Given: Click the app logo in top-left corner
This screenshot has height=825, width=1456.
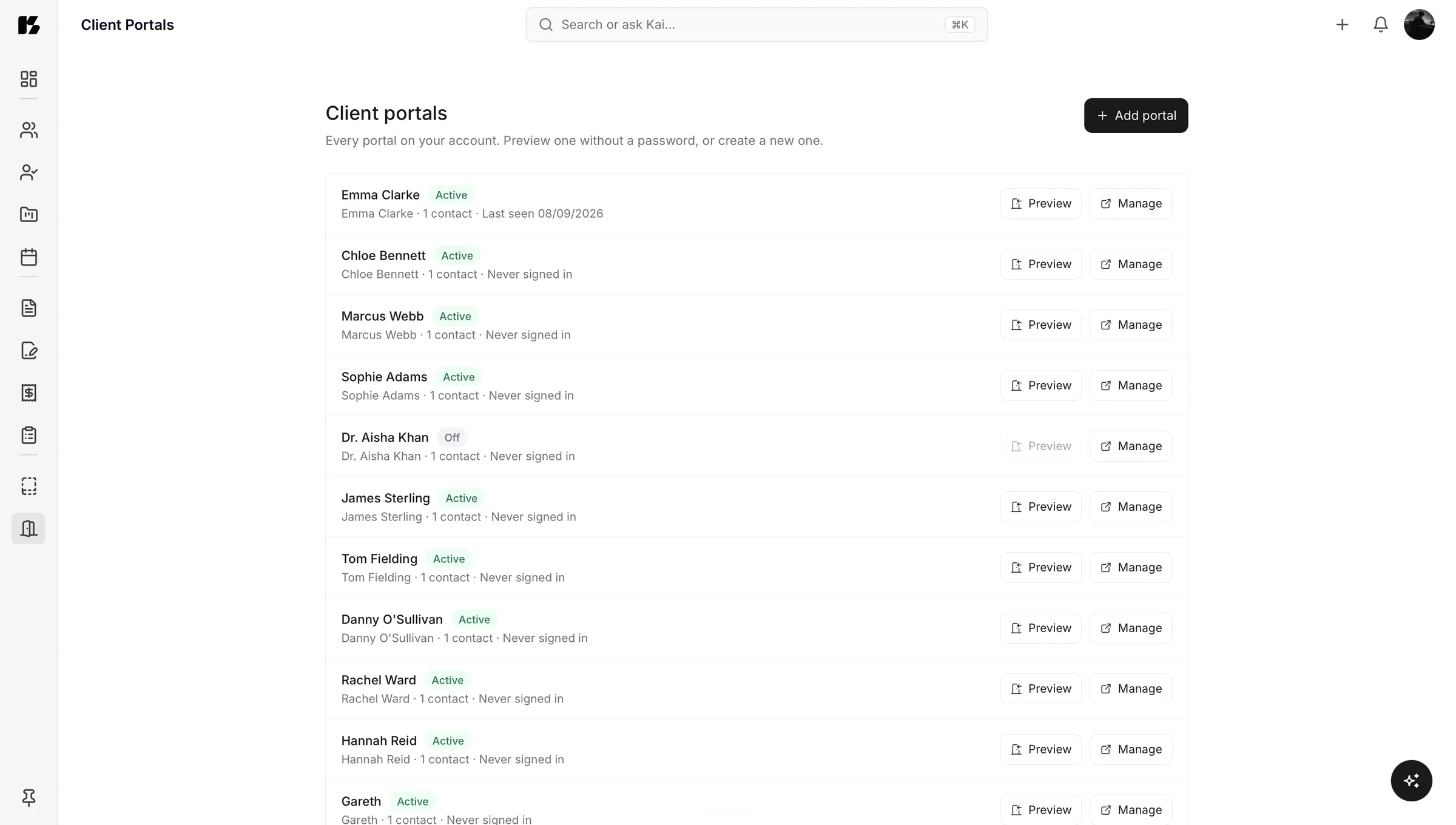Looking at the screenshot, I should (29, 25).
